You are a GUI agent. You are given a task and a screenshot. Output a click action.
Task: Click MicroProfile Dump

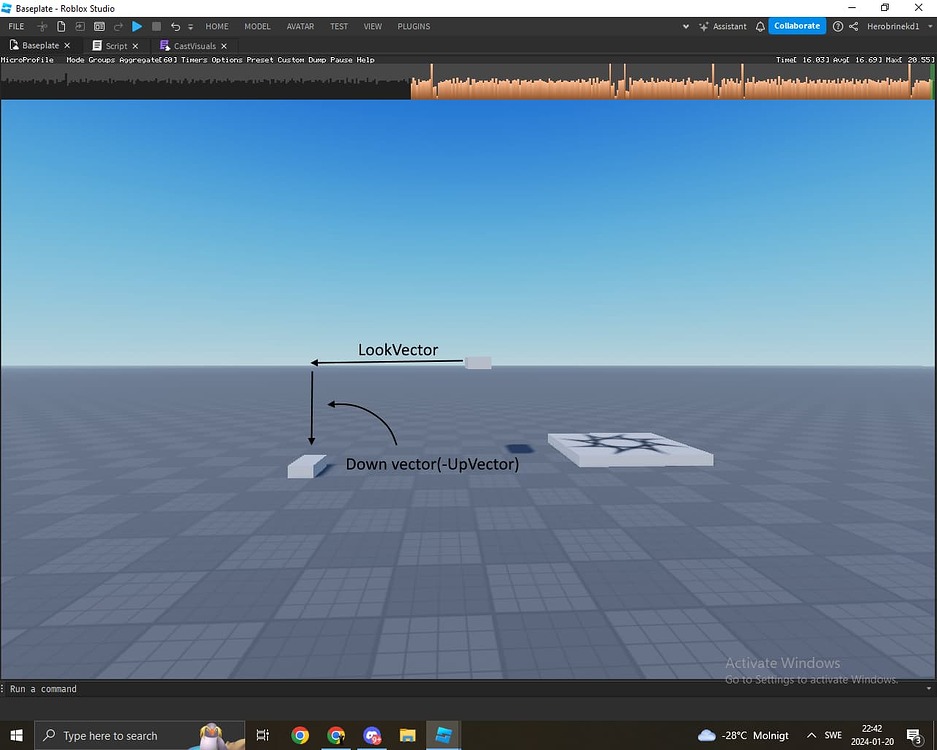[x=317, y=60]
